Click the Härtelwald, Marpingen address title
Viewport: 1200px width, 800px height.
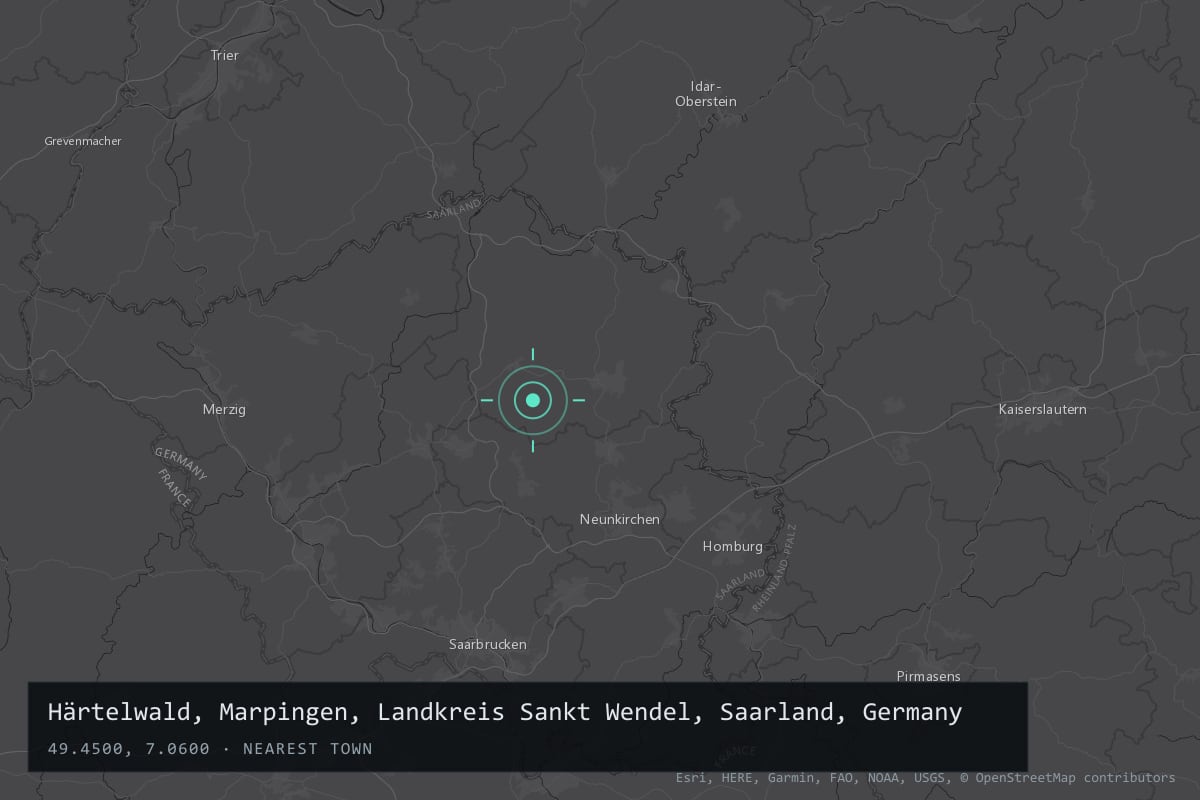505,712
